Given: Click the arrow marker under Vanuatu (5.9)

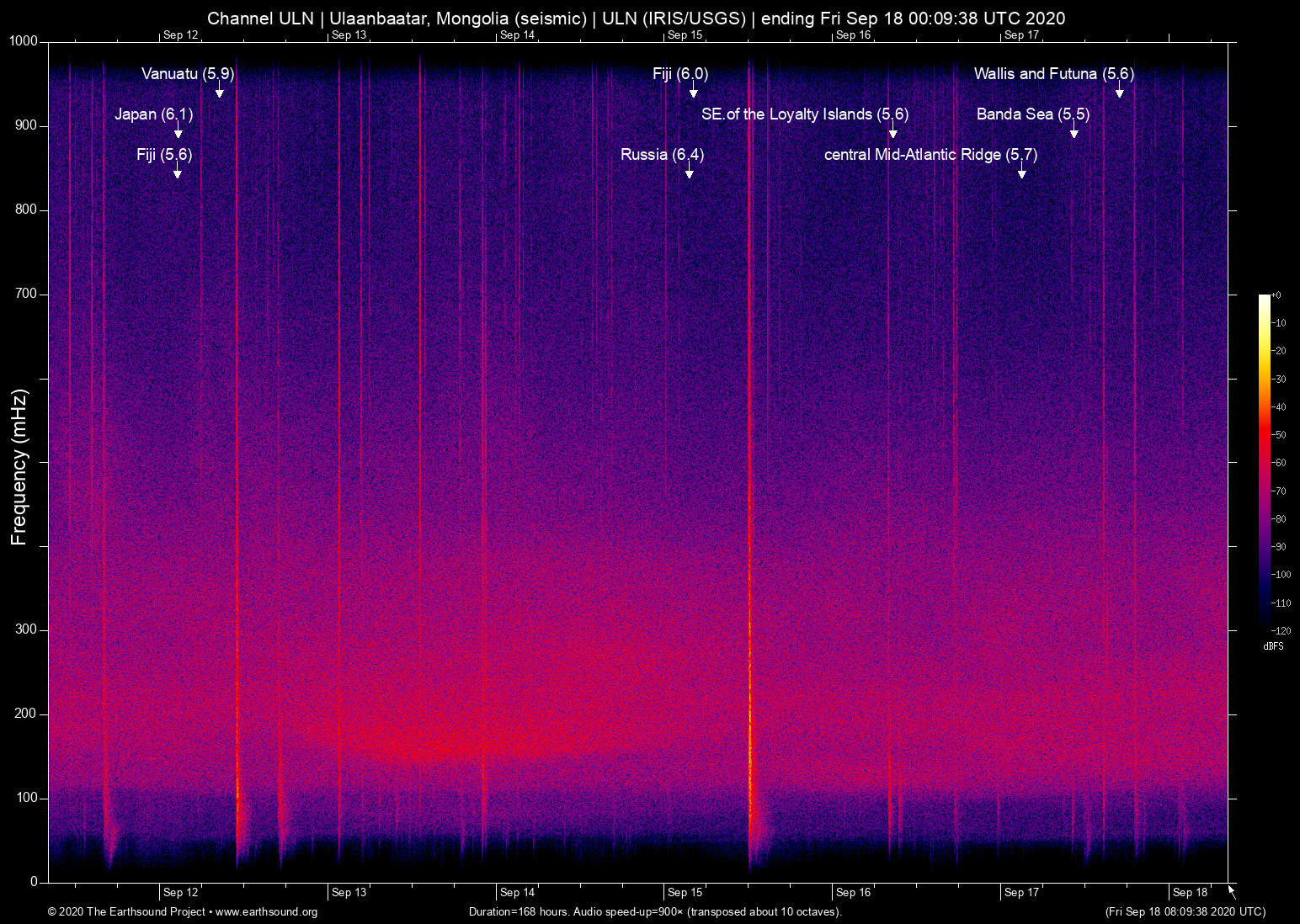Looking at the screenshot, I should point(220,90).
